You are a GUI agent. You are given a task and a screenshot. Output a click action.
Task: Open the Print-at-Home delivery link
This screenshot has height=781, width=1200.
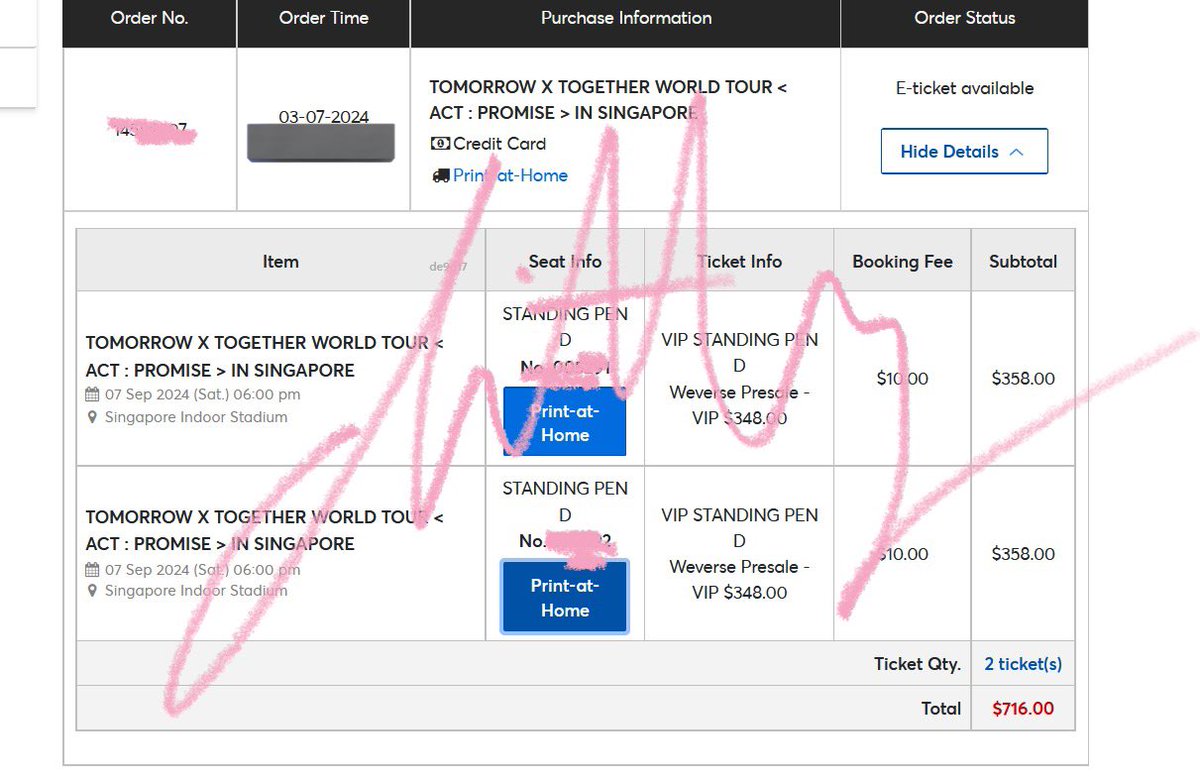[510, 175]
